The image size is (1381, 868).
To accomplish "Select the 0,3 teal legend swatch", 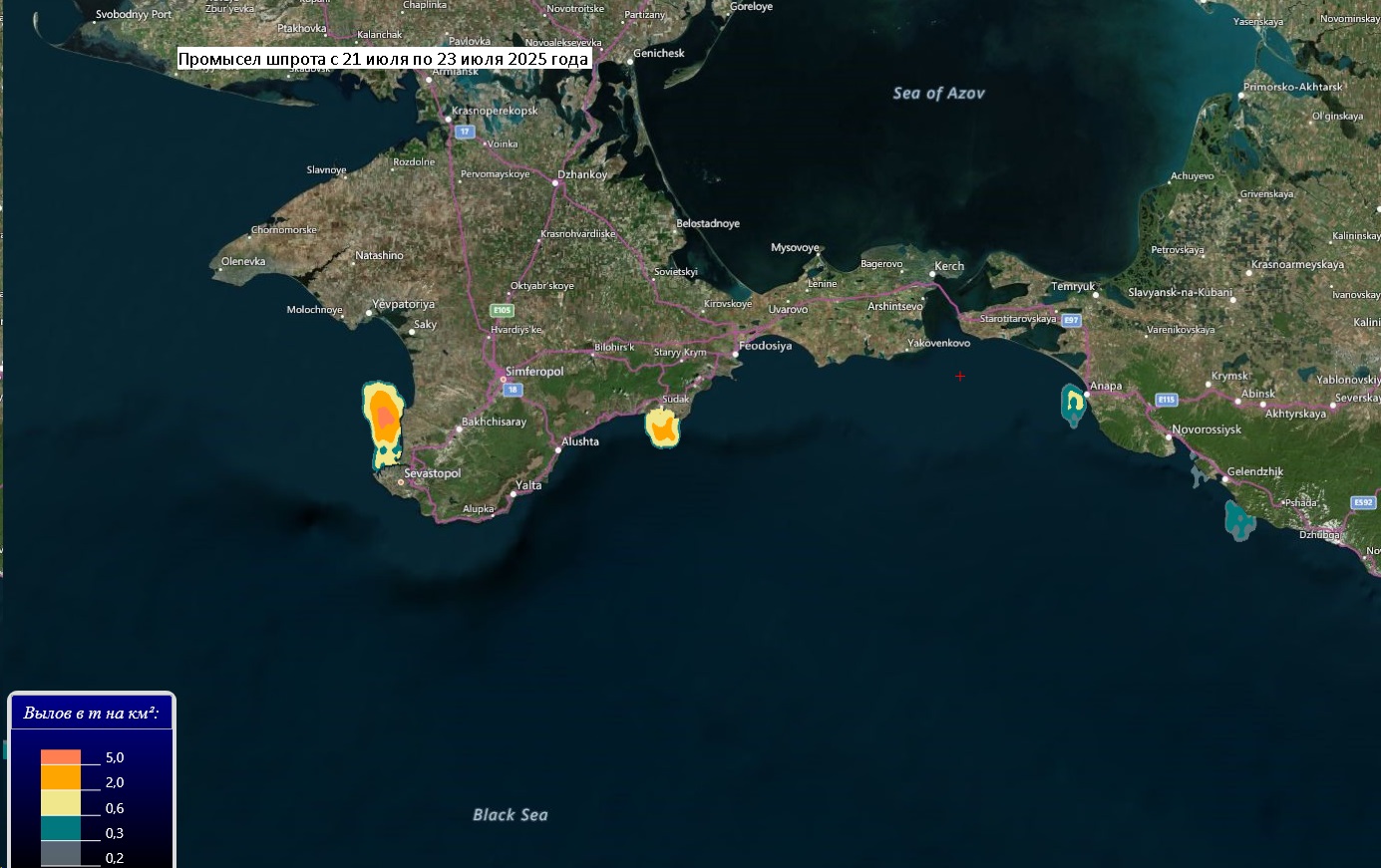I will pyautogui.click(x=61, y=828).
